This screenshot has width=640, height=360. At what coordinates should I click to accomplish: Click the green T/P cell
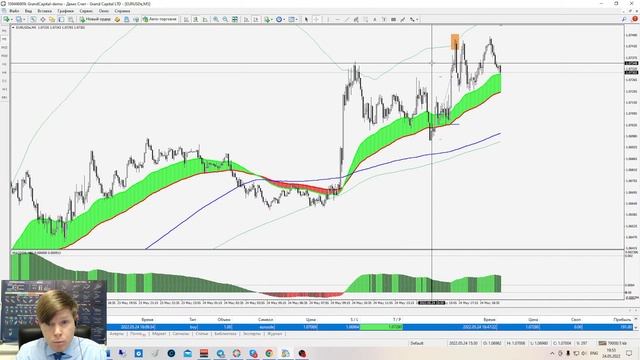tap(381, 327)
